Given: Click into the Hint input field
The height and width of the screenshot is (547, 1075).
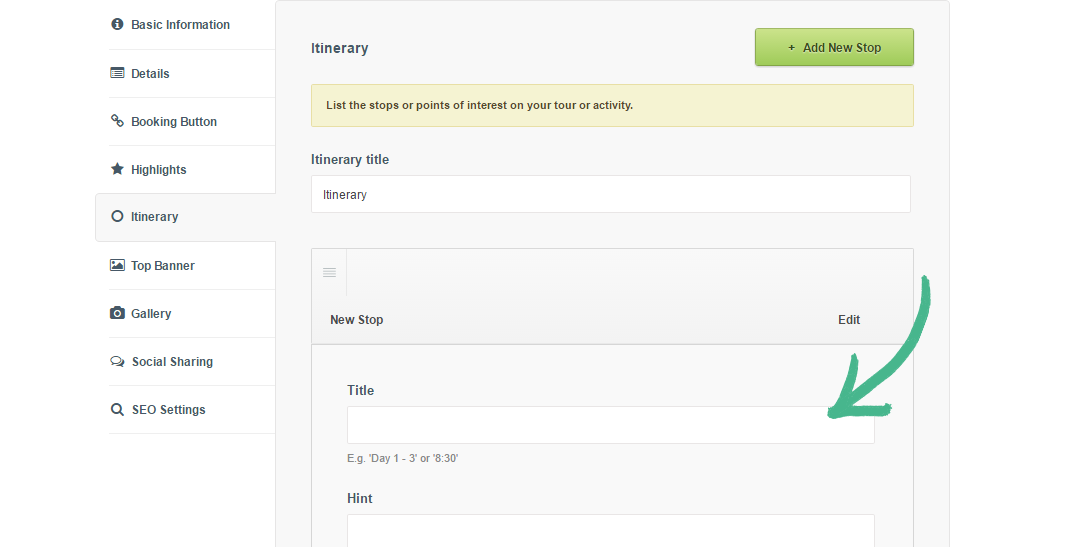Looking at the screenshot, I should point(610,530).
